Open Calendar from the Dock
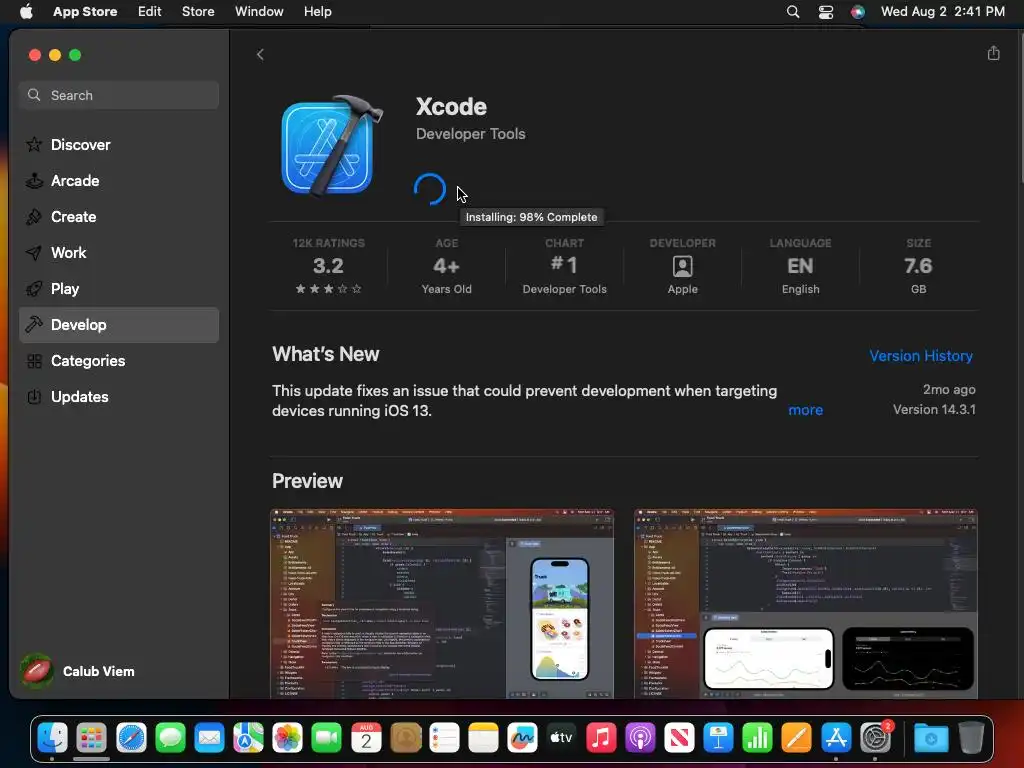The height and width of the screenshot is (768, 1024). pyautogui.click(x=366, y=738)
